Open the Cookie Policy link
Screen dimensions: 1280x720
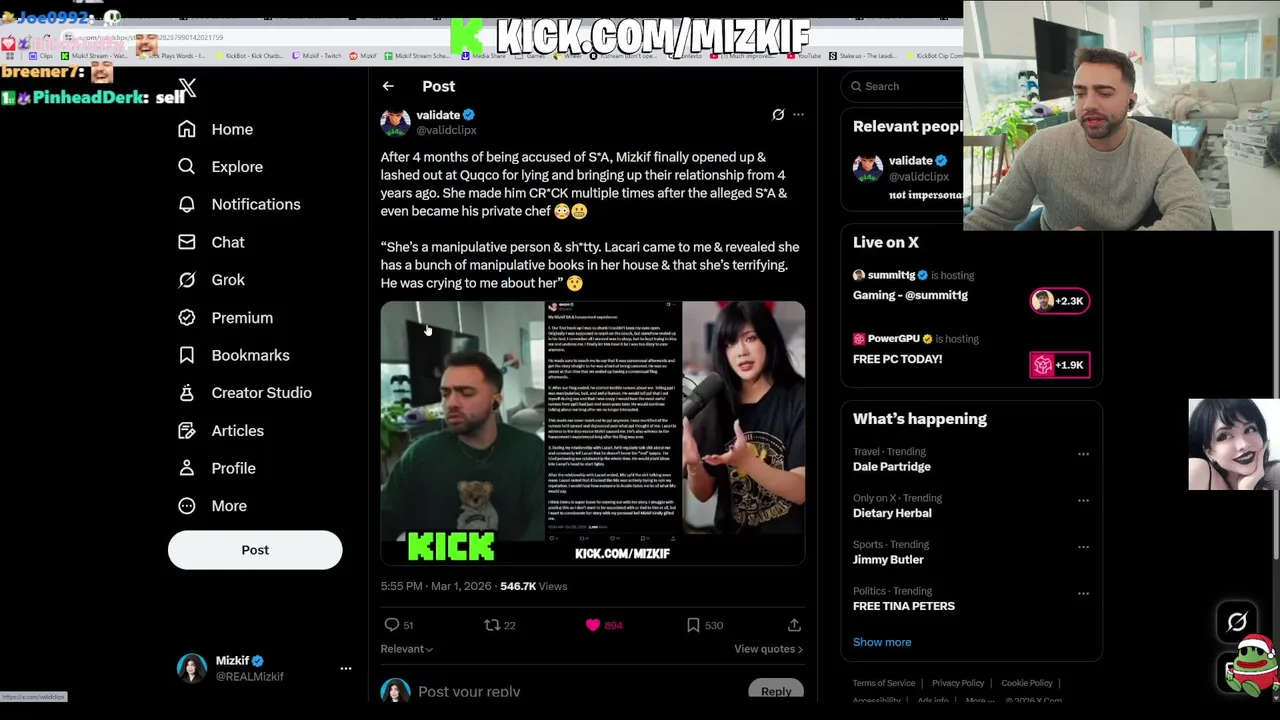click(1027, 683)
